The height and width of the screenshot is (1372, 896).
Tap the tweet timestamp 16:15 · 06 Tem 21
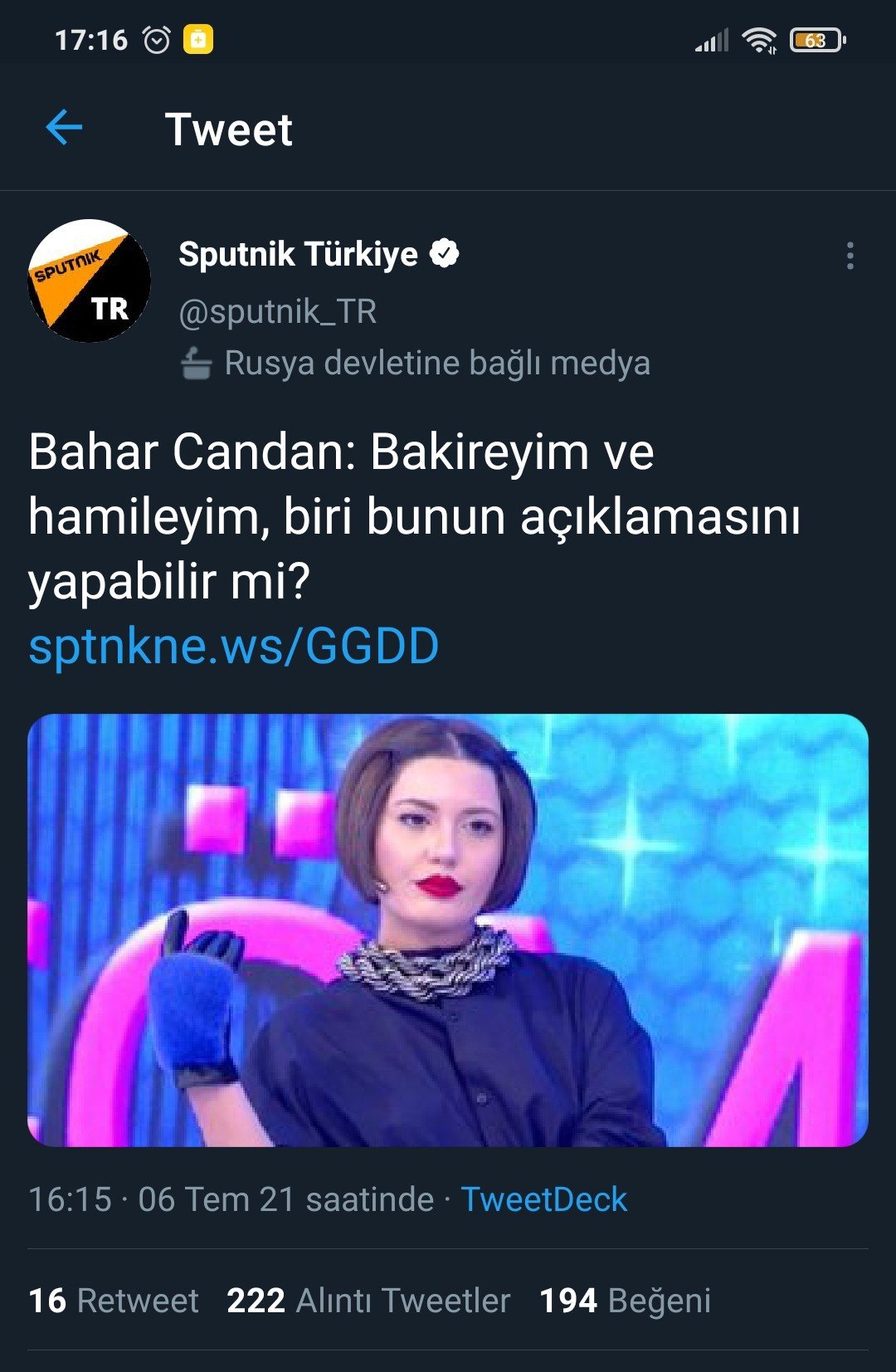click(x=231, y=1199)
